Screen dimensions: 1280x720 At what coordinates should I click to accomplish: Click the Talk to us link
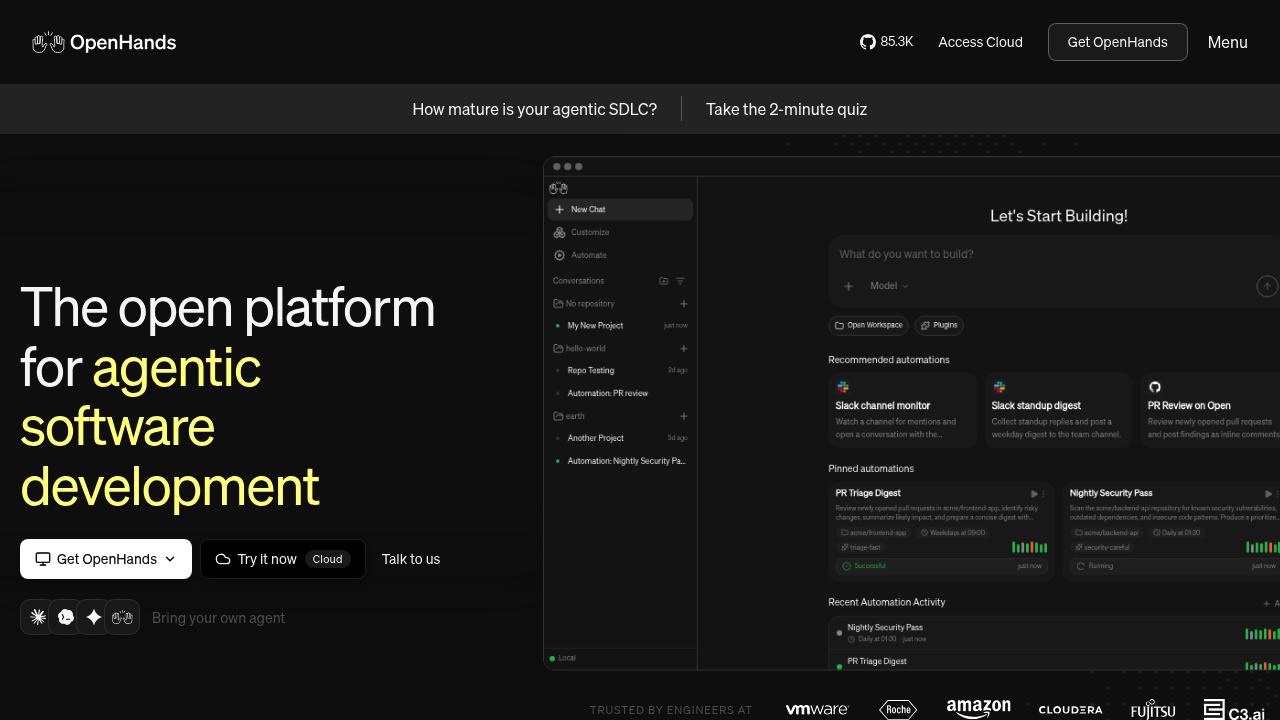tap(411, 559)
